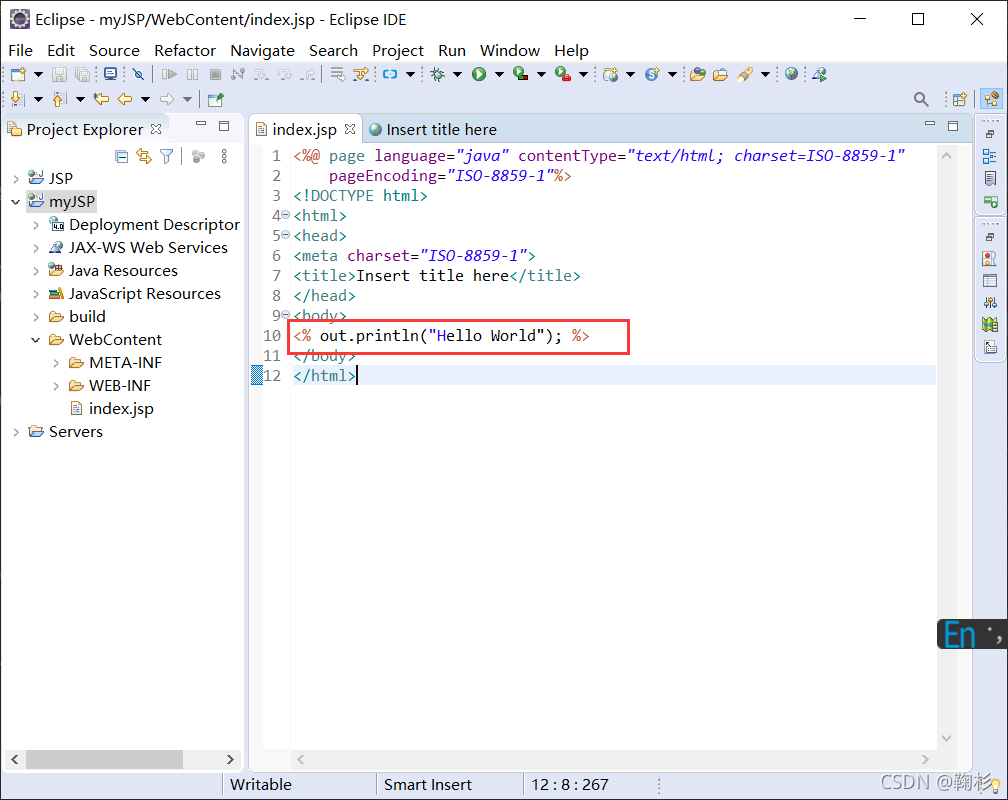Click the Run Last Coverage icon

pos(521,75)
